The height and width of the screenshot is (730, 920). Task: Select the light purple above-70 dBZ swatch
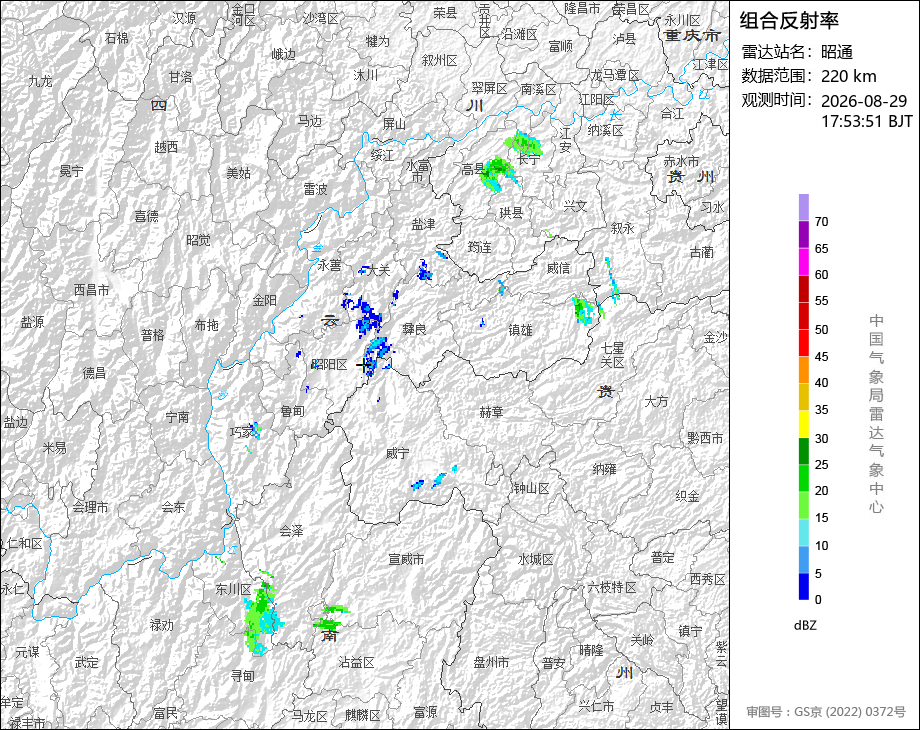coord(804,208)
